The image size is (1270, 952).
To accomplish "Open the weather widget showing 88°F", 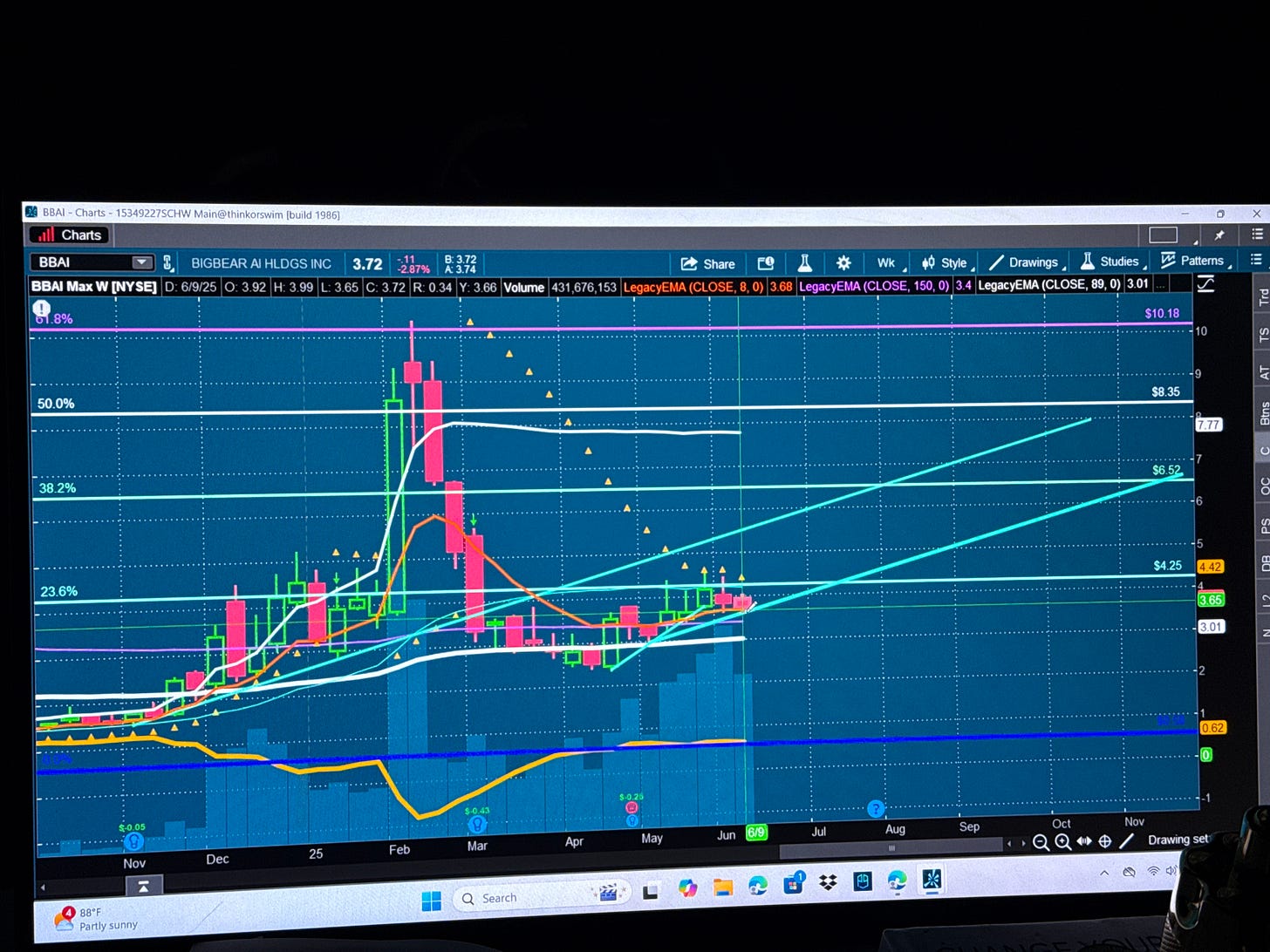I will click(98, 919).
